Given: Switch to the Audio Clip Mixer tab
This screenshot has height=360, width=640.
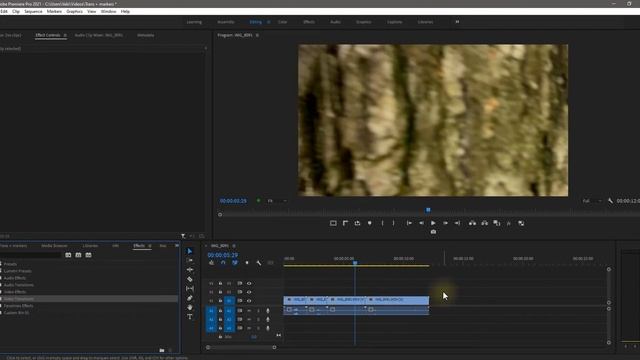Looking at the screenshot, I should click(x=99, y=36).
